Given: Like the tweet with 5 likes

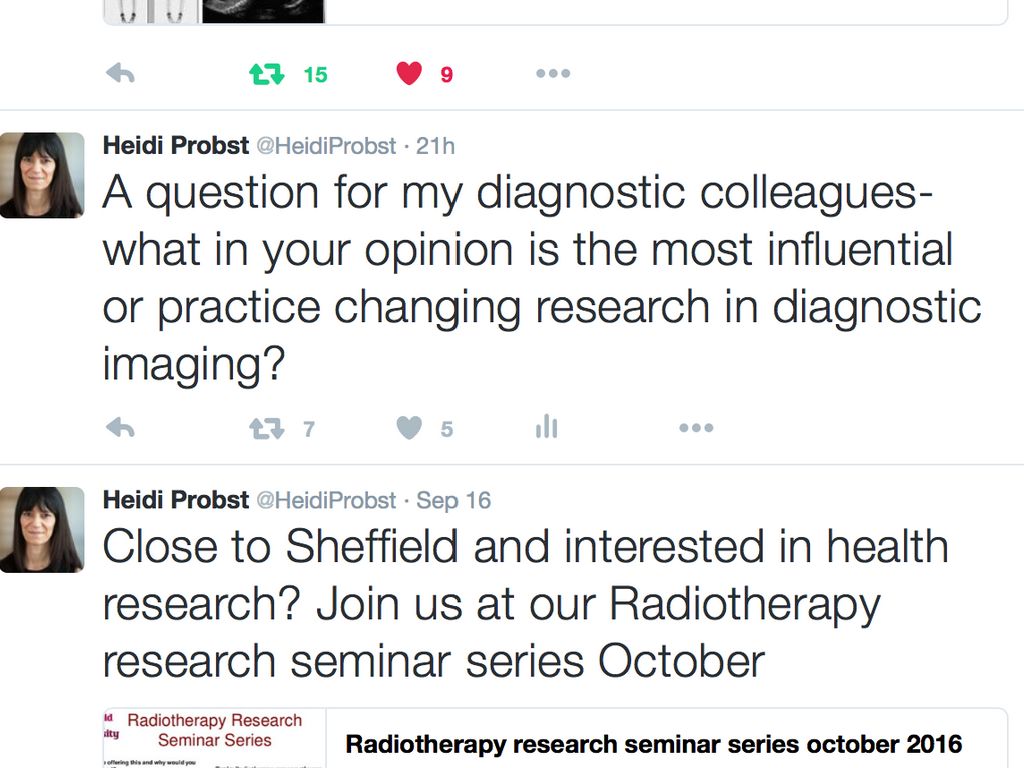Looking at the screenshot, I should (409, 428).
